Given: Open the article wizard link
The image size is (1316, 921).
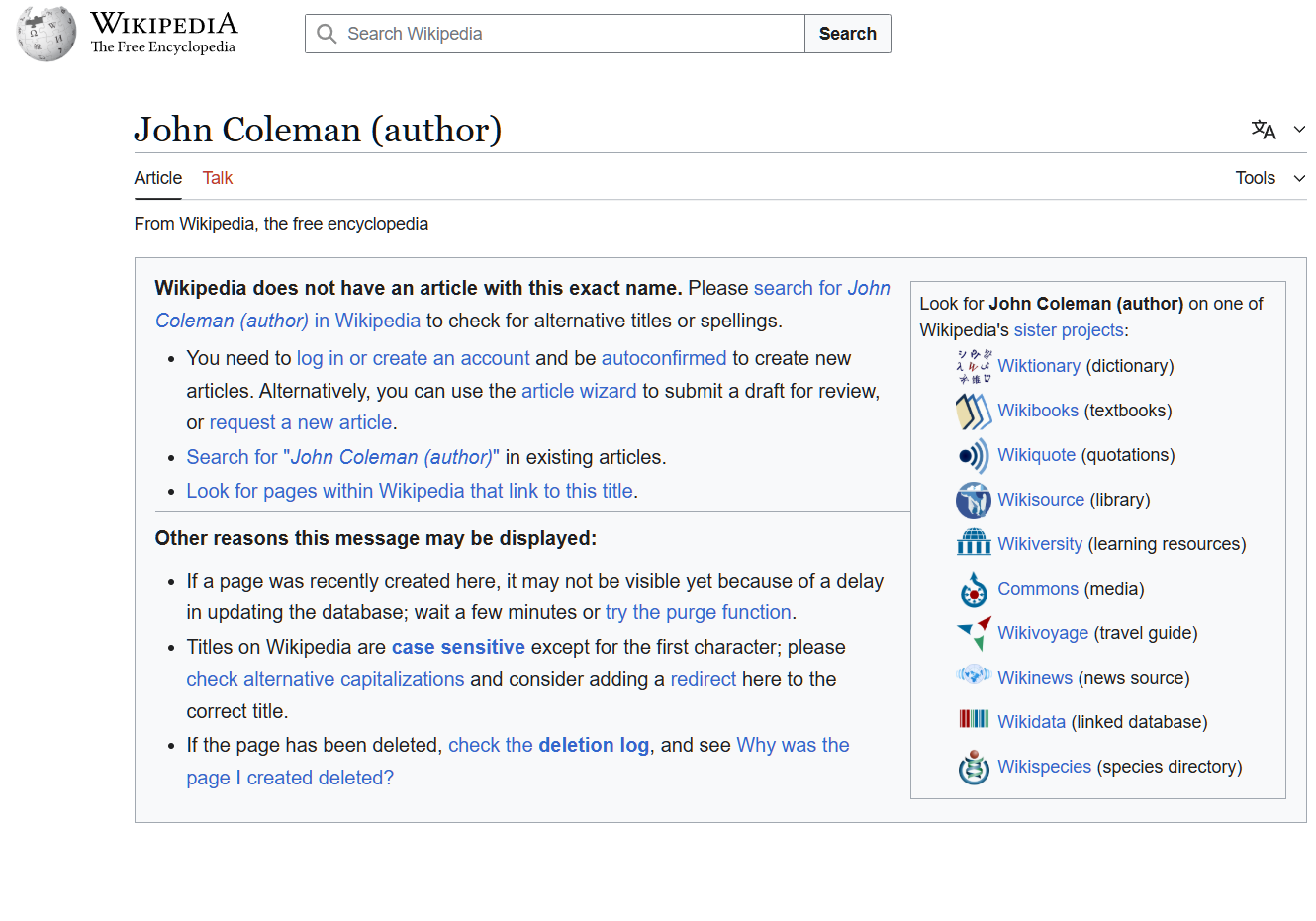Looking at the screenshot, I should (x=579, y=391).
